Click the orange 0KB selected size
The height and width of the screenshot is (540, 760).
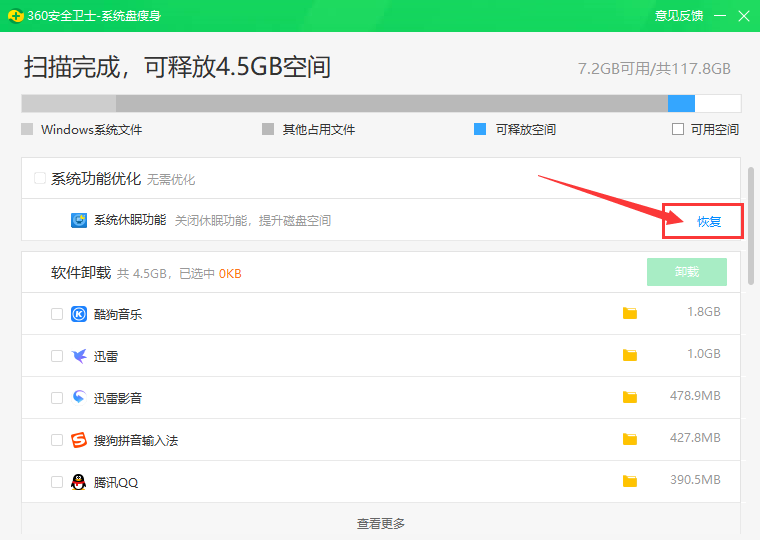click(230, 274)
